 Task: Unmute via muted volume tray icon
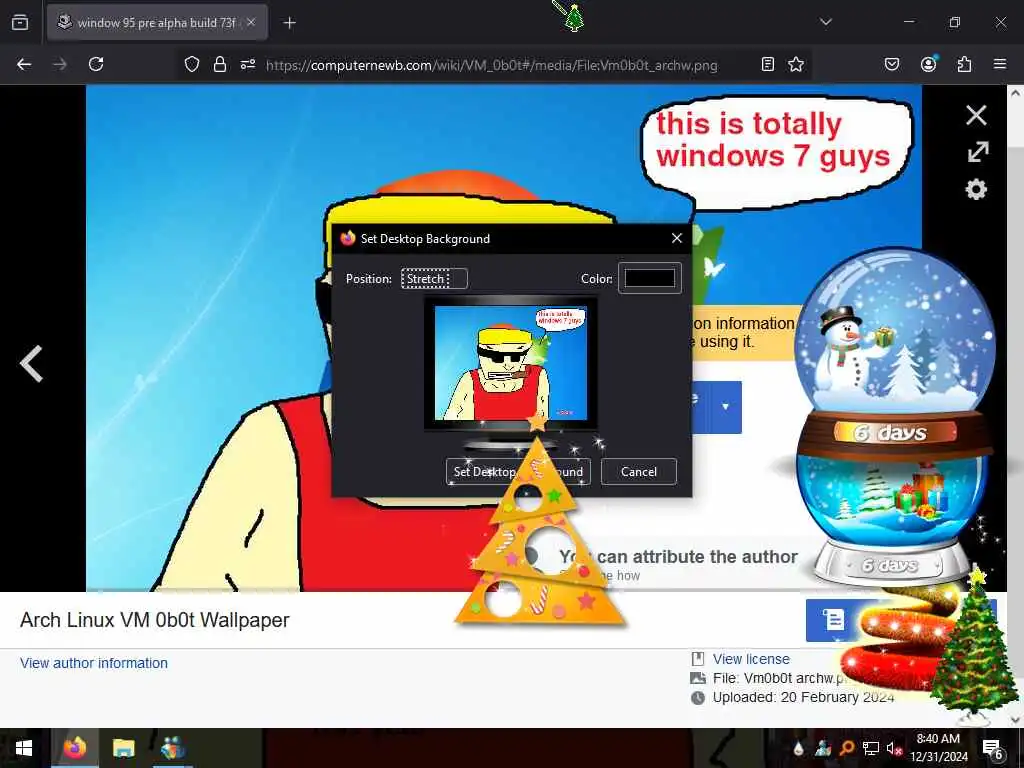point(894,748)
